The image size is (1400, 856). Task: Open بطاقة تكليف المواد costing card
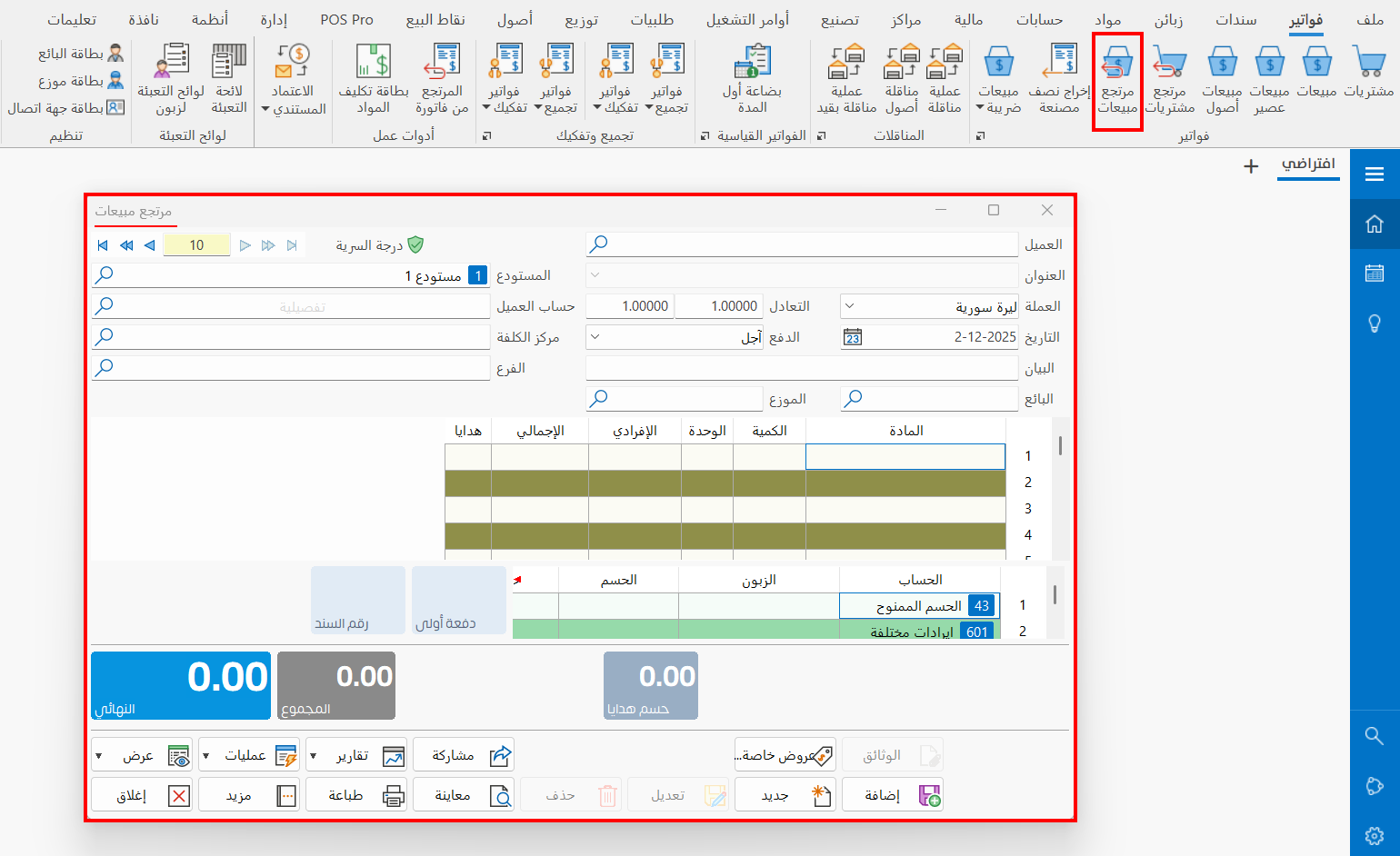(374, 80)
